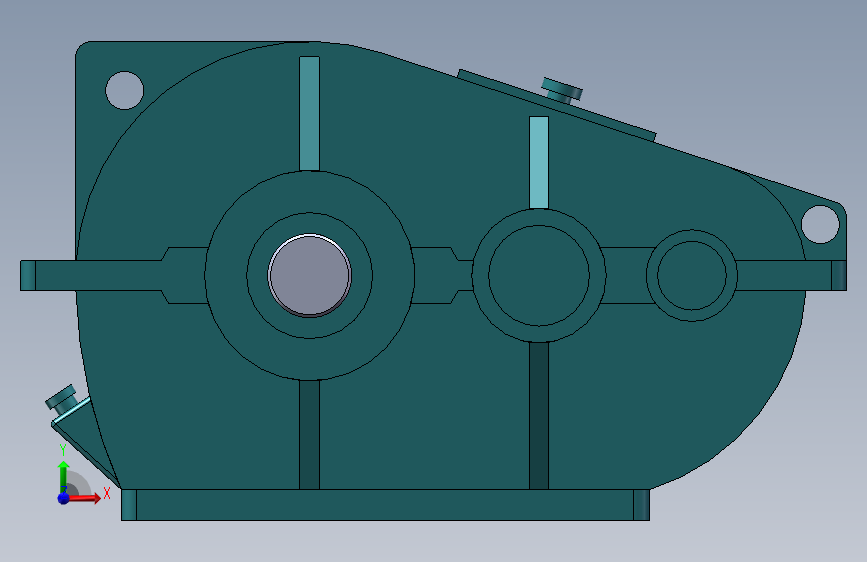Click the green Y axis arrow of the triad

(x=64, y=475)
